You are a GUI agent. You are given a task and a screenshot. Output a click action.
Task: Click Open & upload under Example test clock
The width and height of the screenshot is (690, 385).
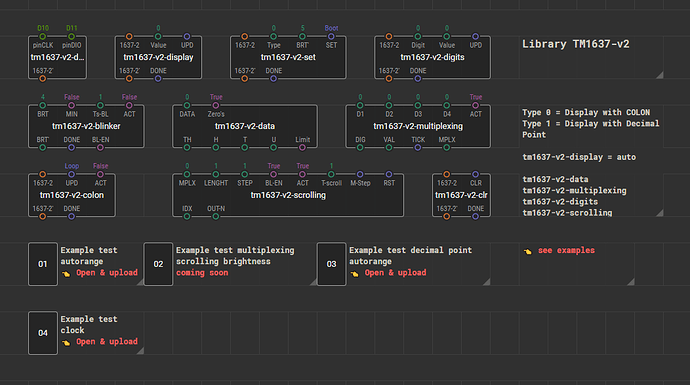(x=106, y=342)
